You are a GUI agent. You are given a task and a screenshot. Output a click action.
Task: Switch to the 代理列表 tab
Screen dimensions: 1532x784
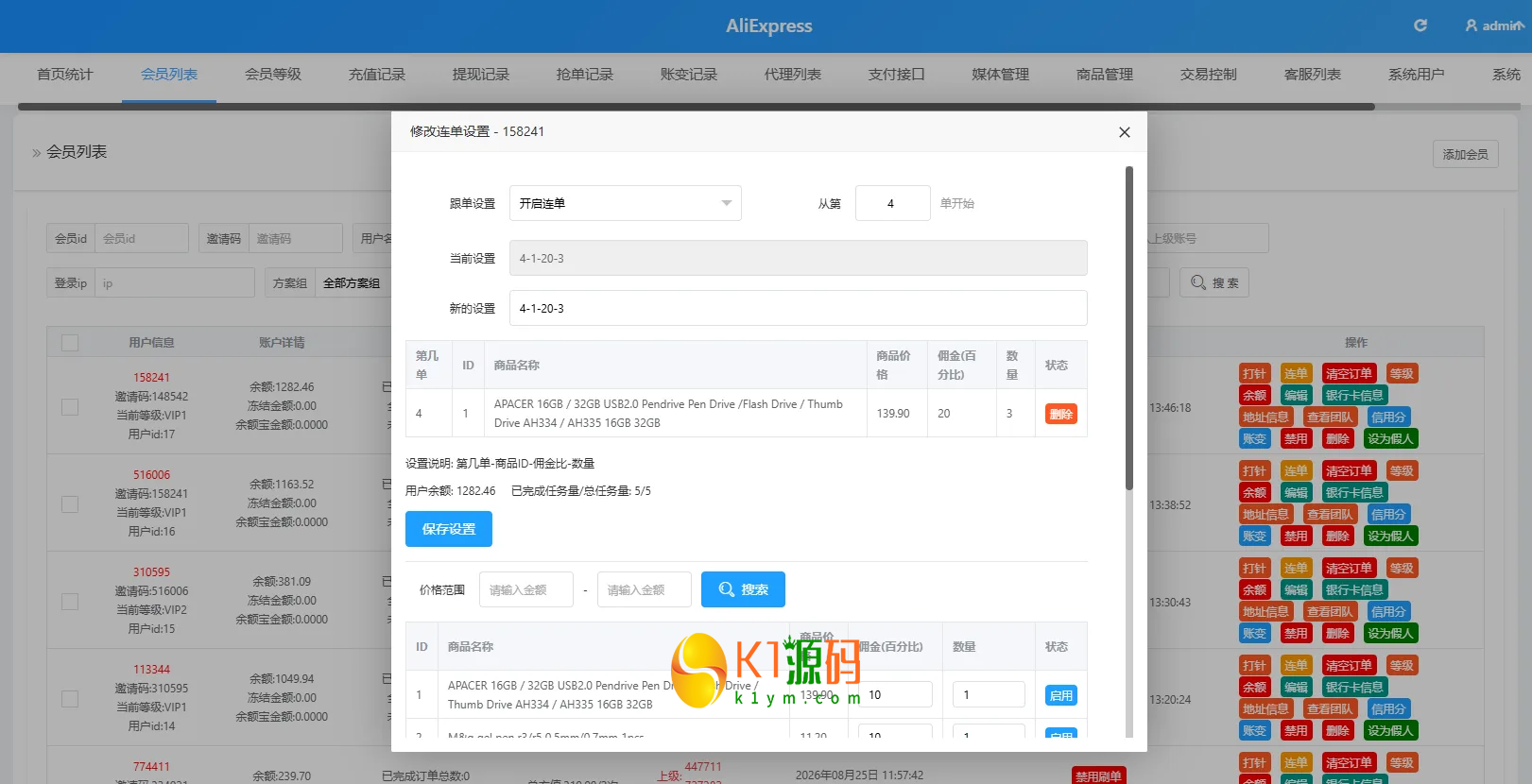[793, 75]
